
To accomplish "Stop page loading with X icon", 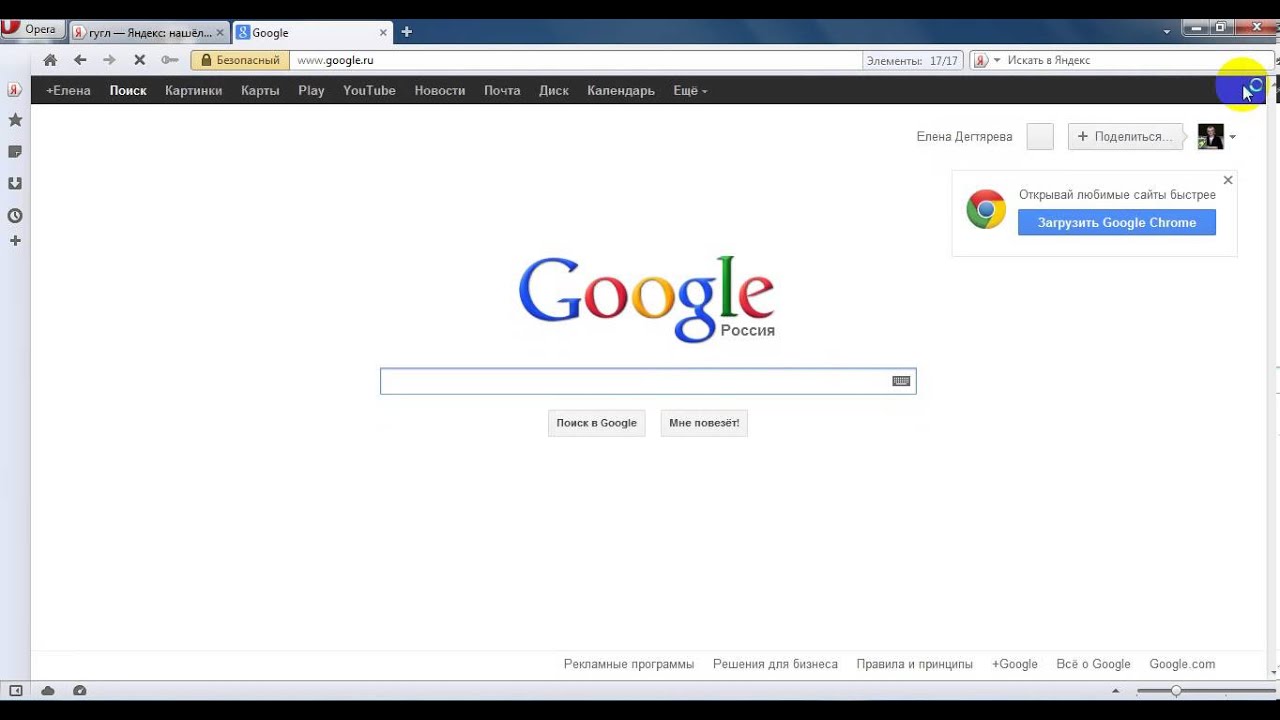I will (139, 60).
